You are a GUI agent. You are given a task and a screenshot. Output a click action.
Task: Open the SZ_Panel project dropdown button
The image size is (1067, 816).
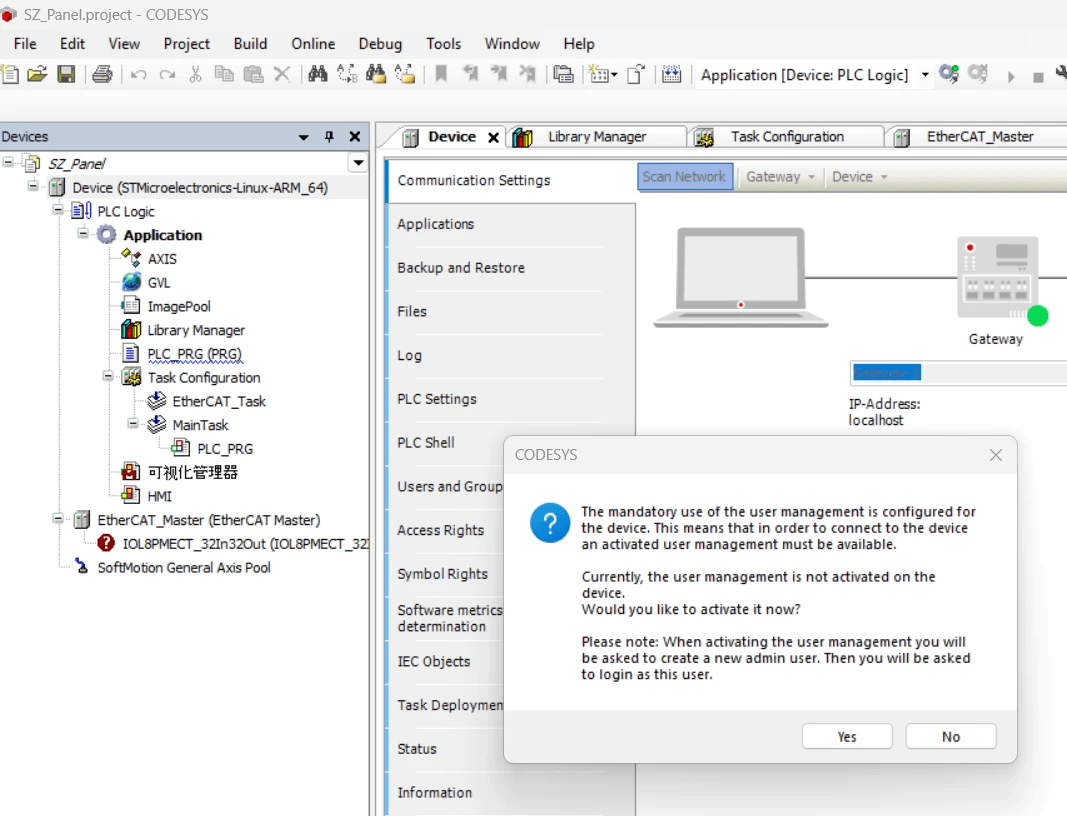pos(358,163)
